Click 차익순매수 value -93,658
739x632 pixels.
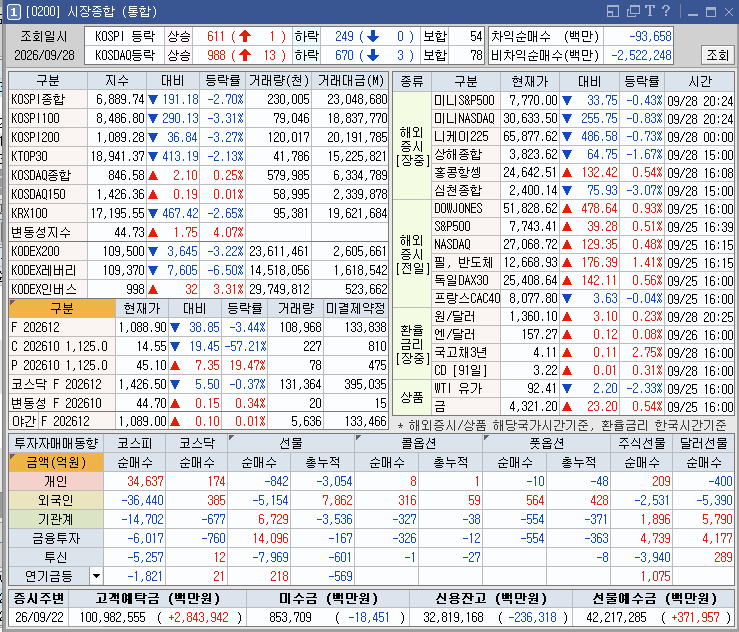tap(650, 36)
